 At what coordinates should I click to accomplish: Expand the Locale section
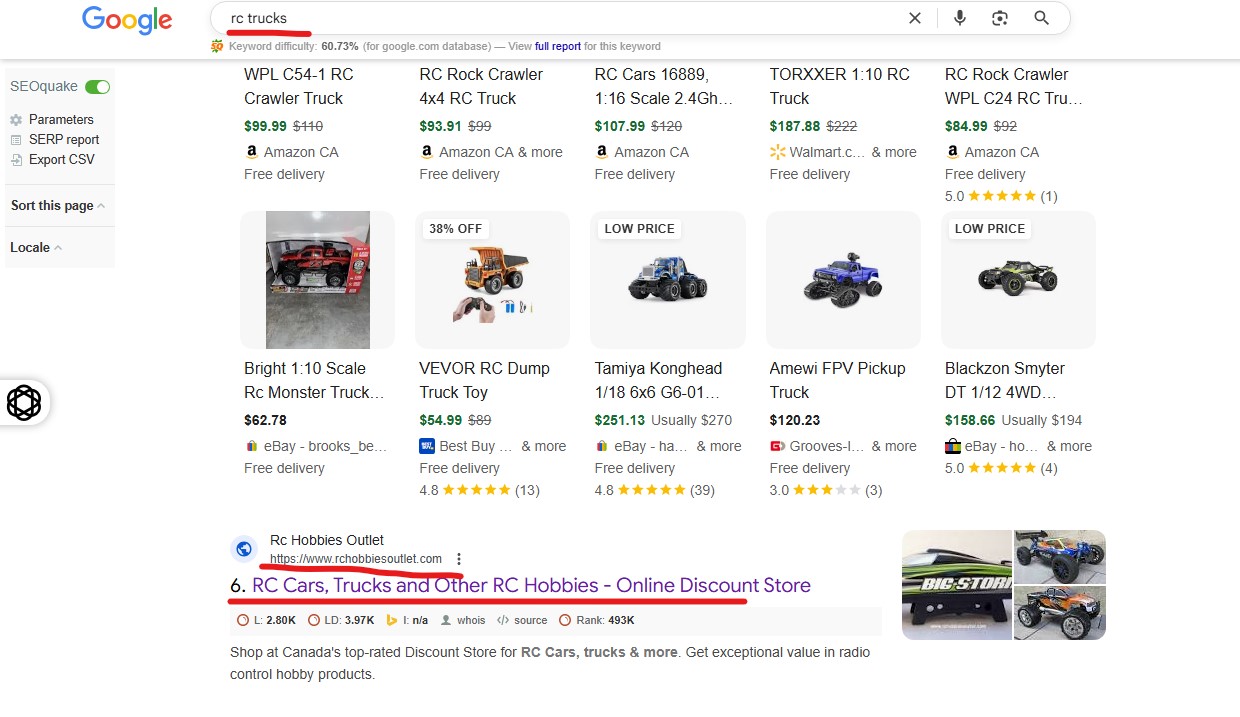[x=36, y=248]
